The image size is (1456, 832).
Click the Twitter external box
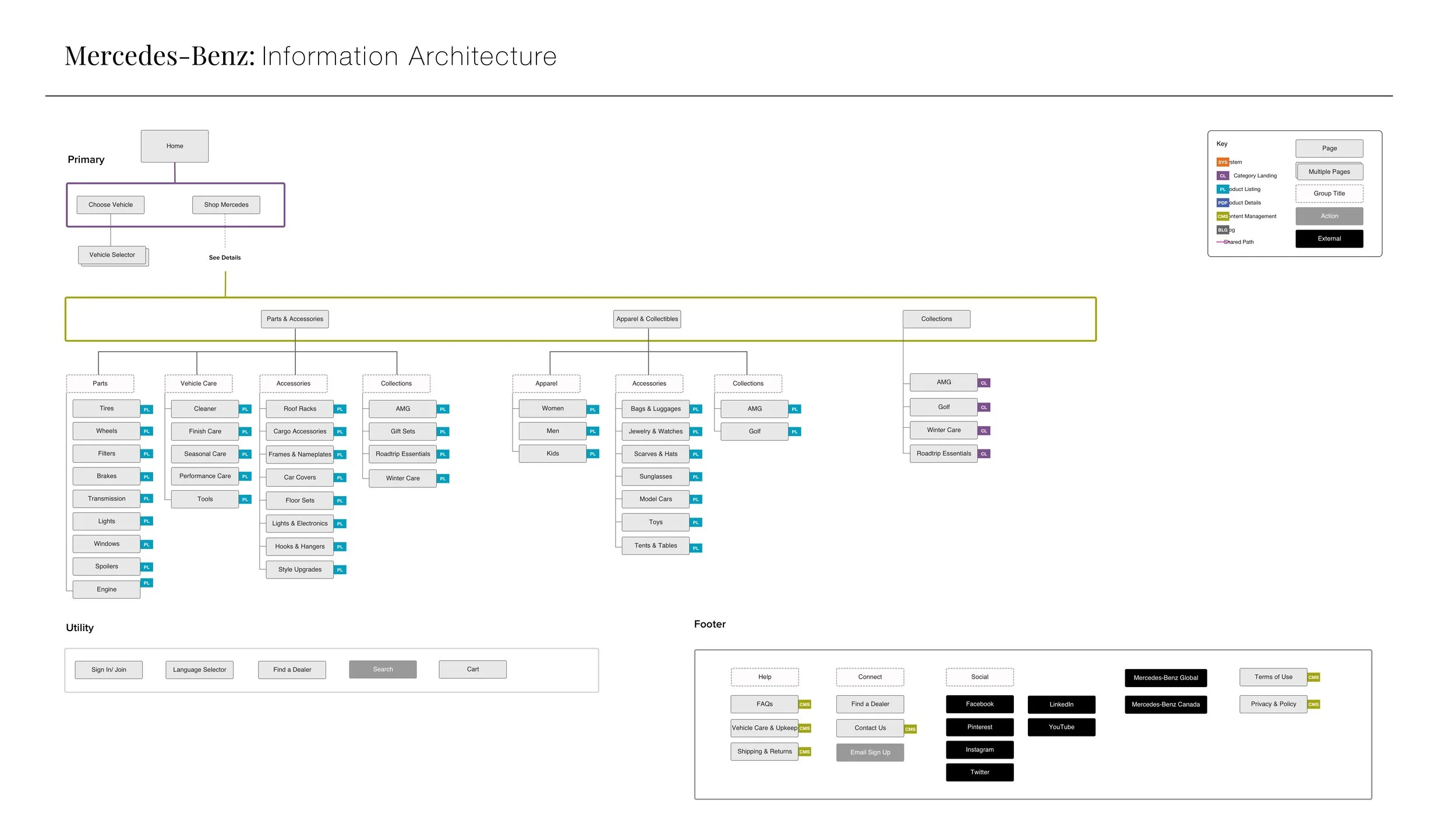click(x=980, y=773)
